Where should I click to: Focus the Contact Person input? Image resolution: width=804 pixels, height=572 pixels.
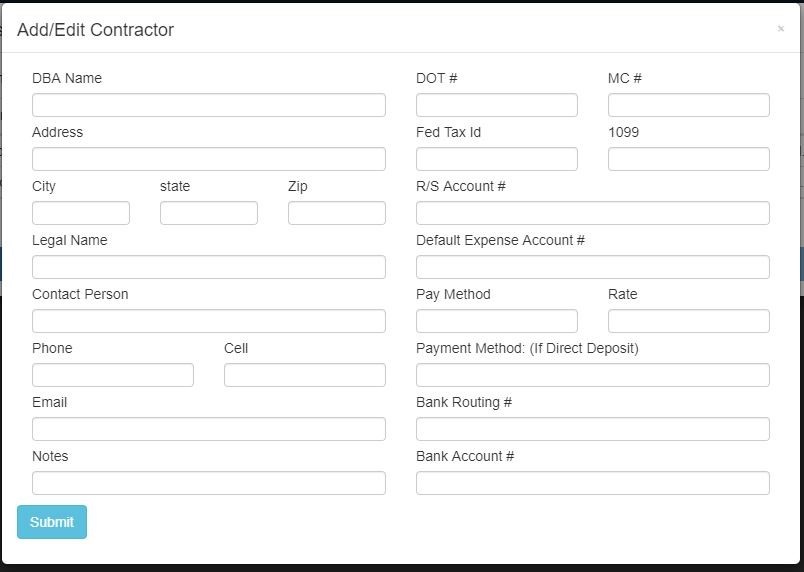point(209,321)
